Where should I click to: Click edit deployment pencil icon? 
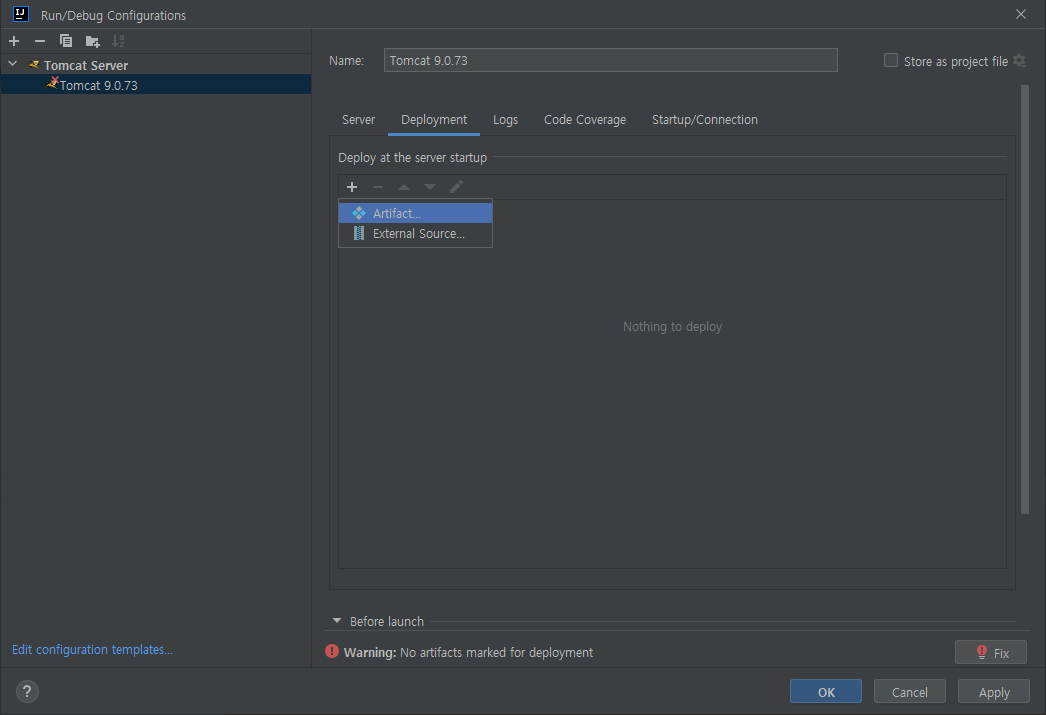point(456,187)
